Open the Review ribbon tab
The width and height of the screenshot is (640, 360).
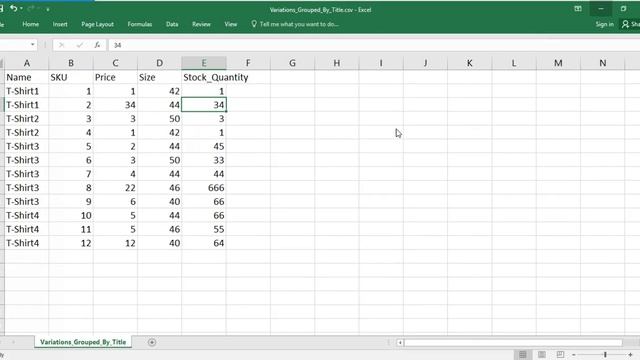tap(201, 24)
